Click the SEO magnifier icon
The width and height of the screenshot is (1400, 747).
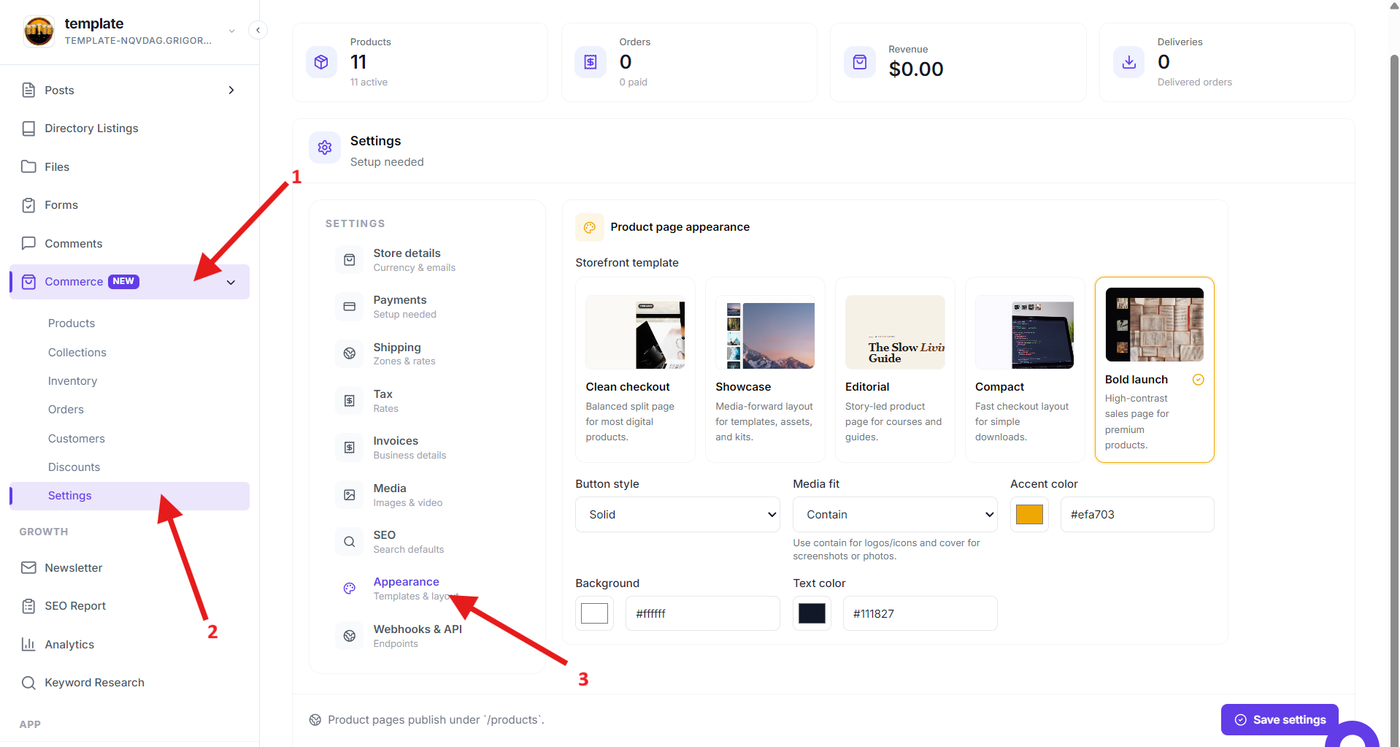pyautogui.click(x=349, y=541)
